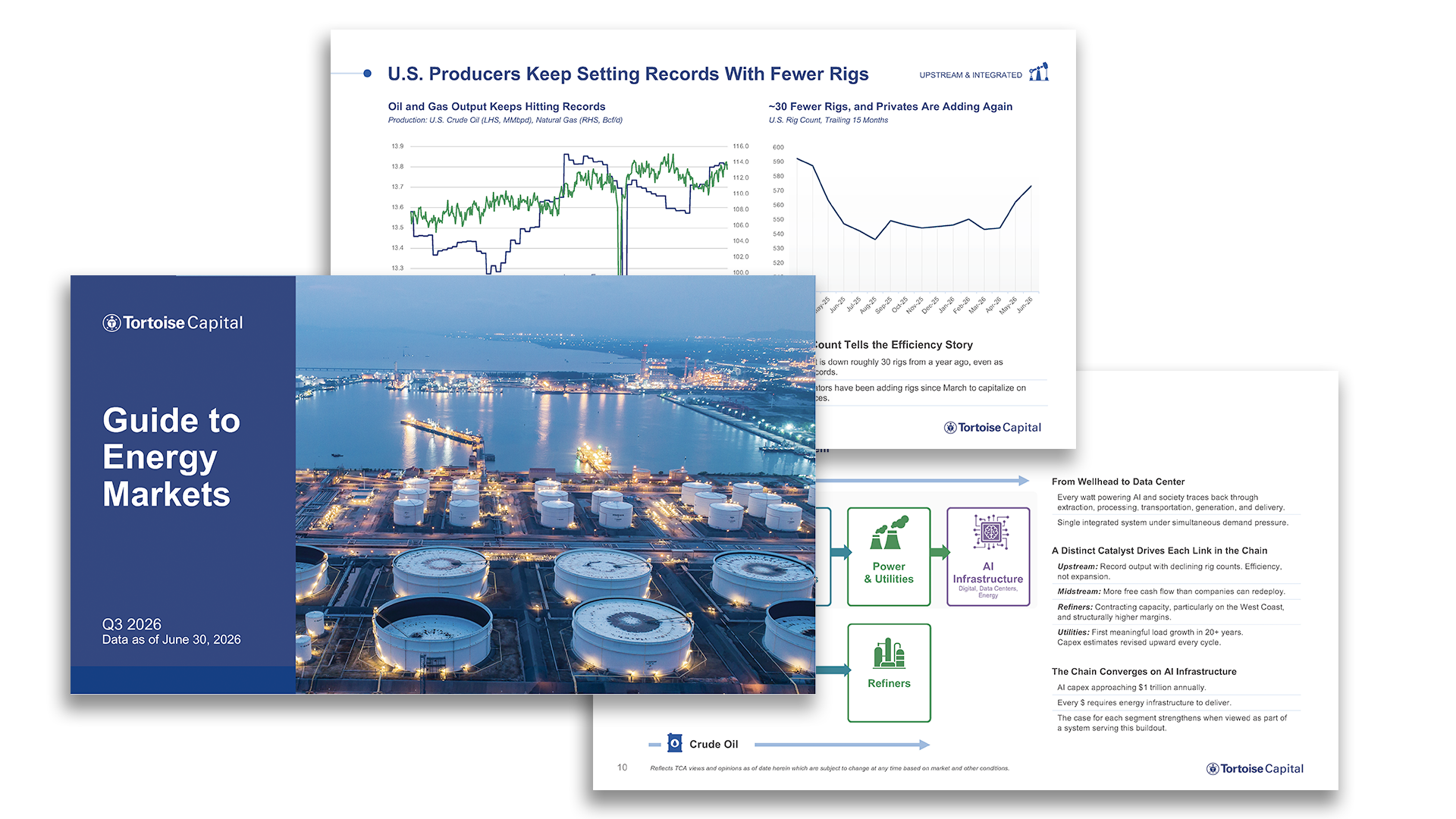
Task: Click the arrow between Power and AI
Action: click(x=940, y=552)
